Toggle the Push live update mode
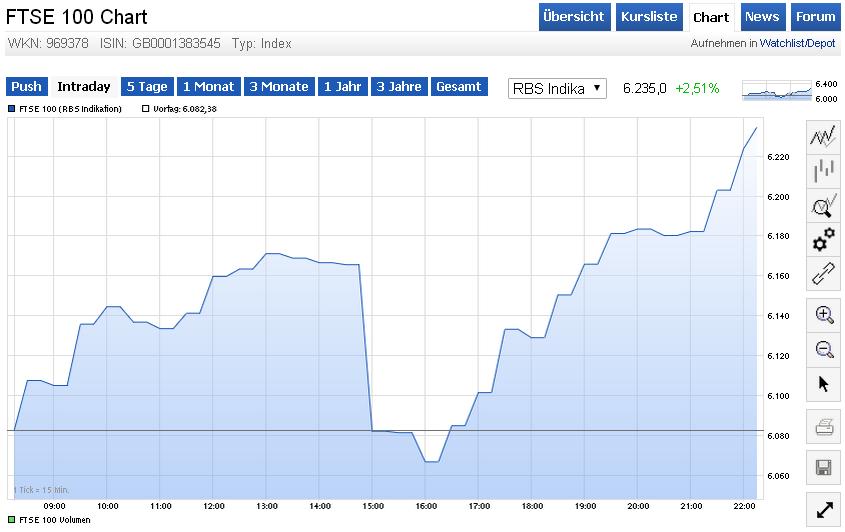This screenshot has width=845, height=532. 26,87
